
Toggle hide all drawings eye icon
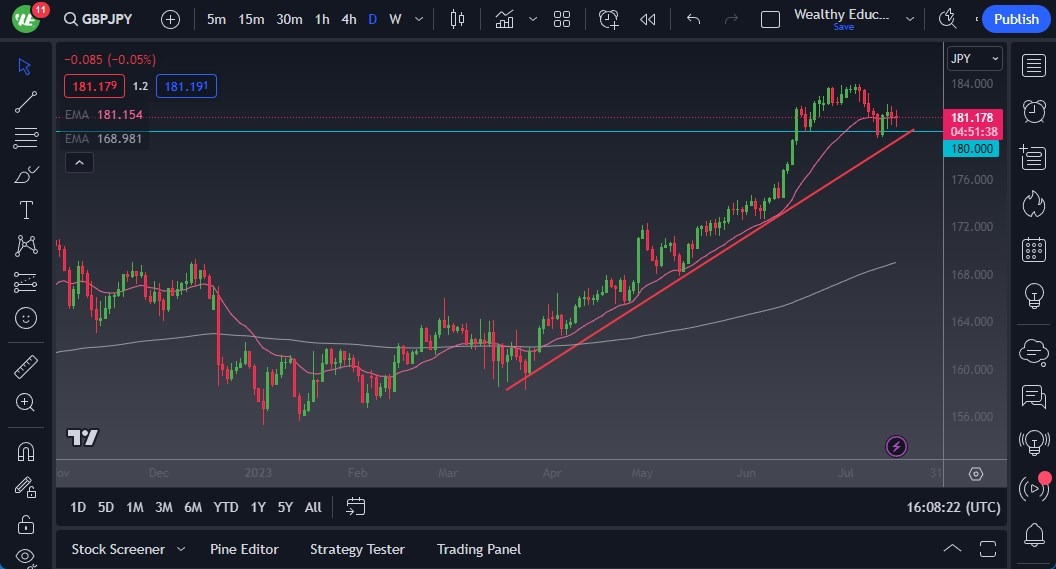click(x=26, y=556)
